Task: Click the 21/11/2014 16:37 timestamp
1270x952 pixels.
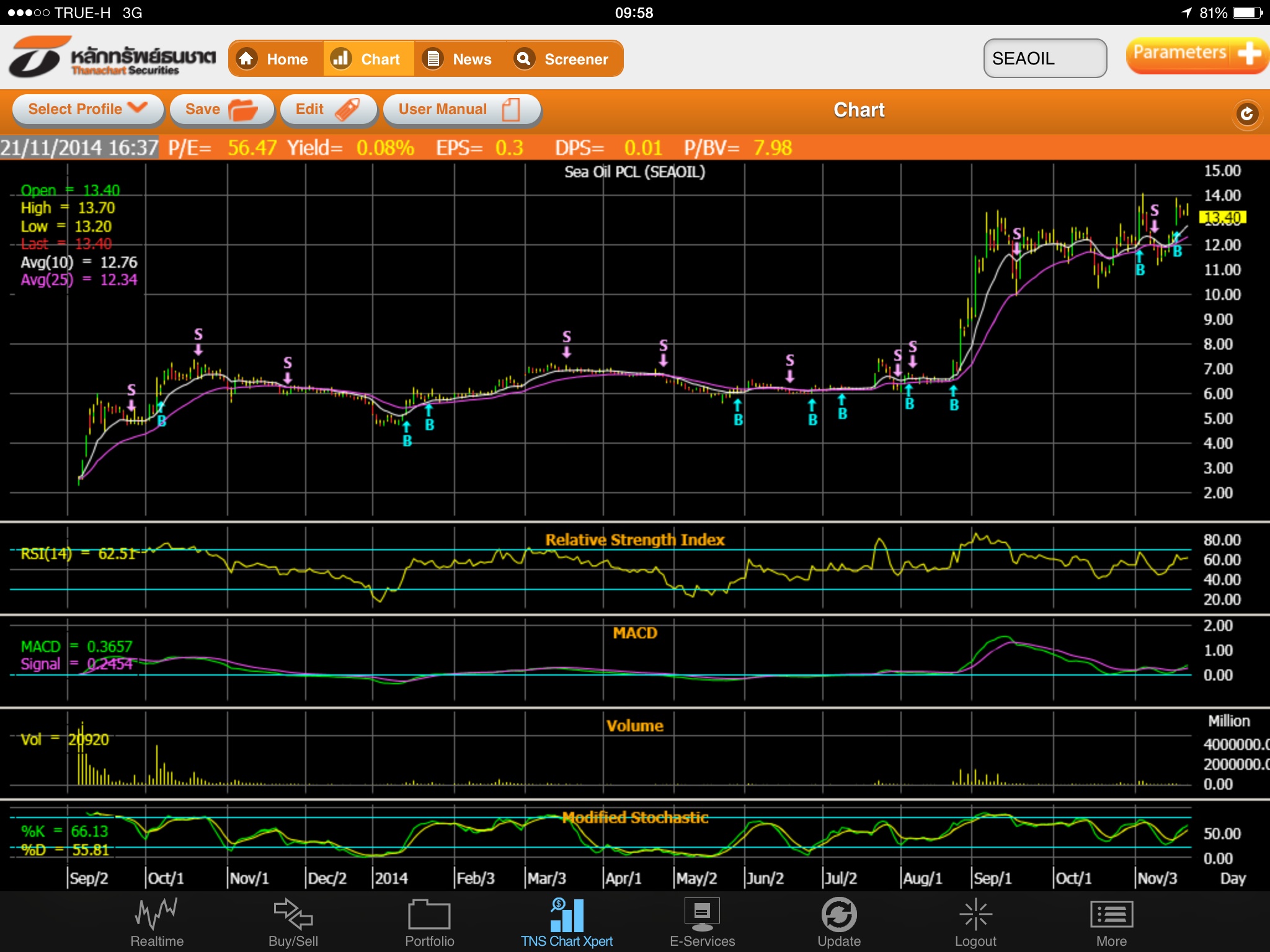Action: point(79,148)
